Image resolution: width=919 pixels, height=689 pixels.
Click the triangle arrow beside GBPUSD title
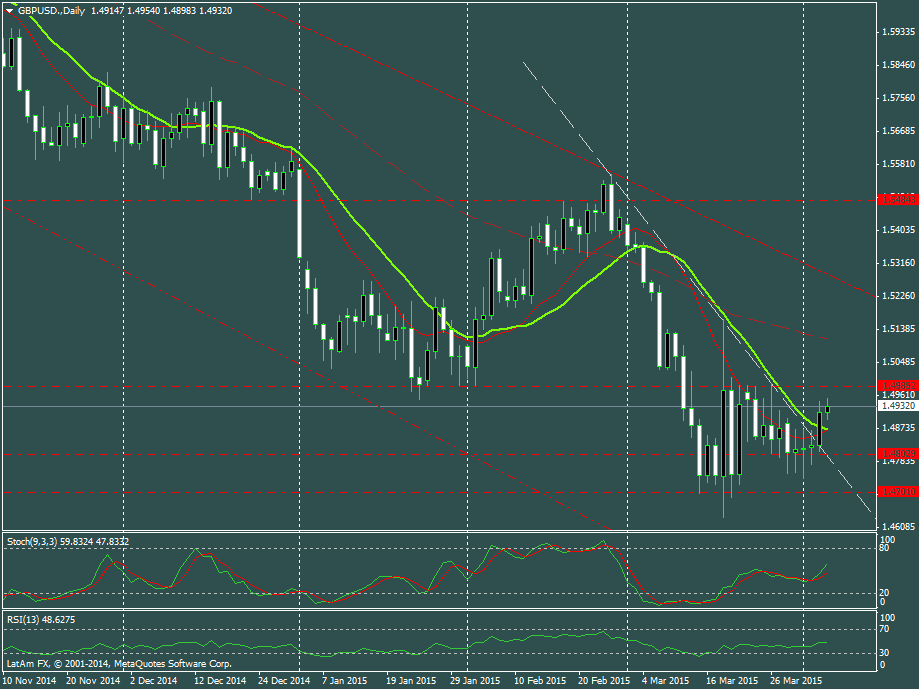9,9
